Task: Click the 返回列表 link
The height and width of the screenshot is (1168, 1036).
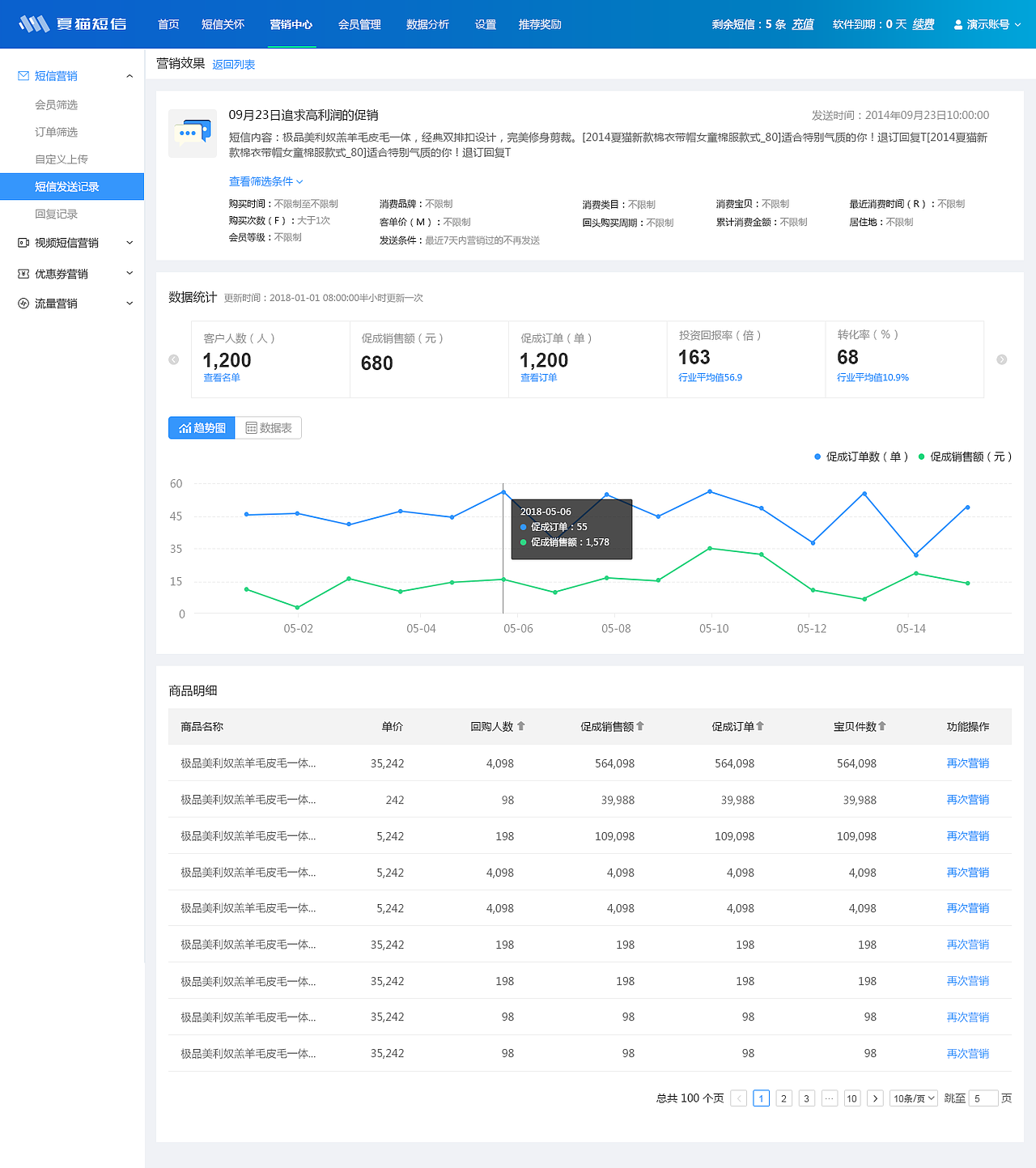Action: tap(234, 64)
